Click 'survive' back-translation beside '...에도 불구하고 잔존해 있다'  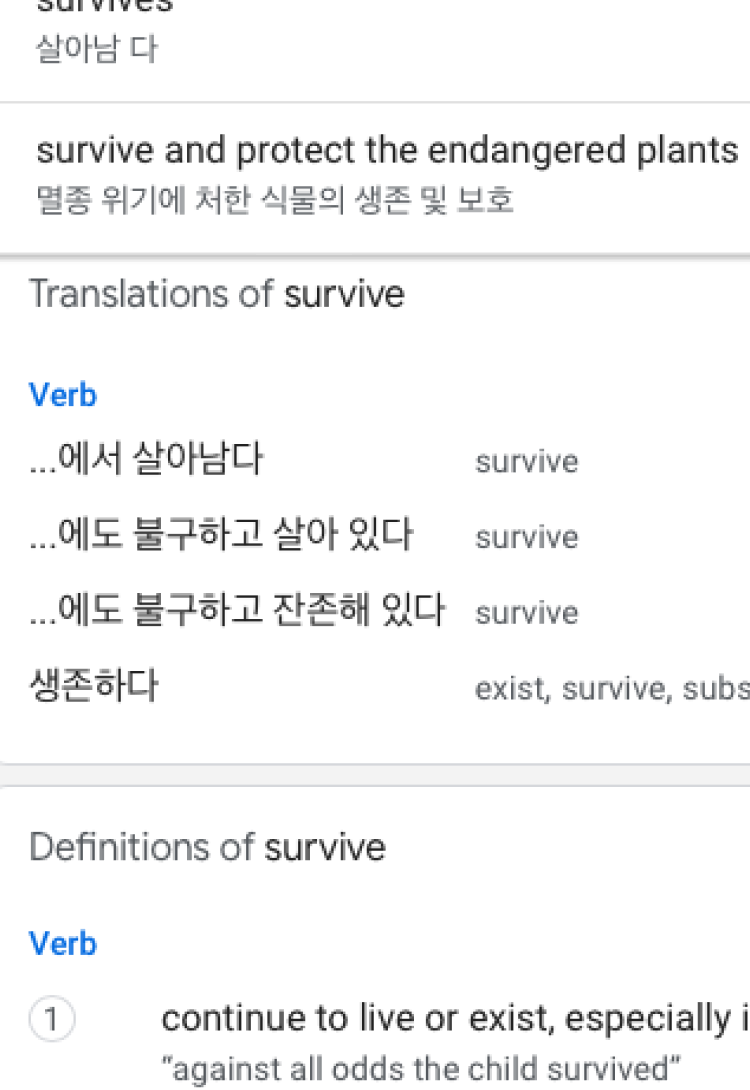click(x=527, y=613)
